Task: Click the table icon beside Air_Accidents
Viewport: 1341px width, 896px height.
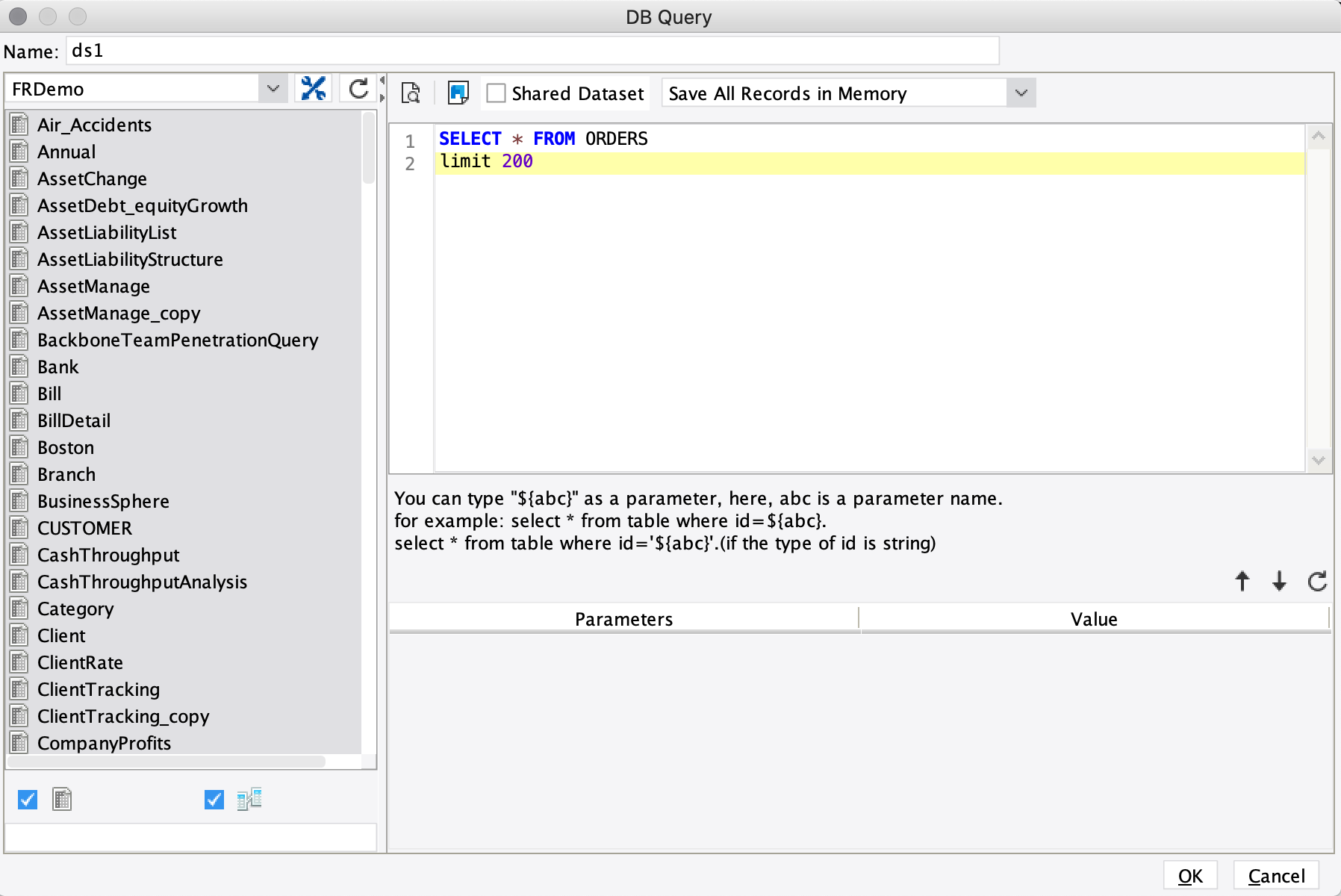Action: click(20, 125)
